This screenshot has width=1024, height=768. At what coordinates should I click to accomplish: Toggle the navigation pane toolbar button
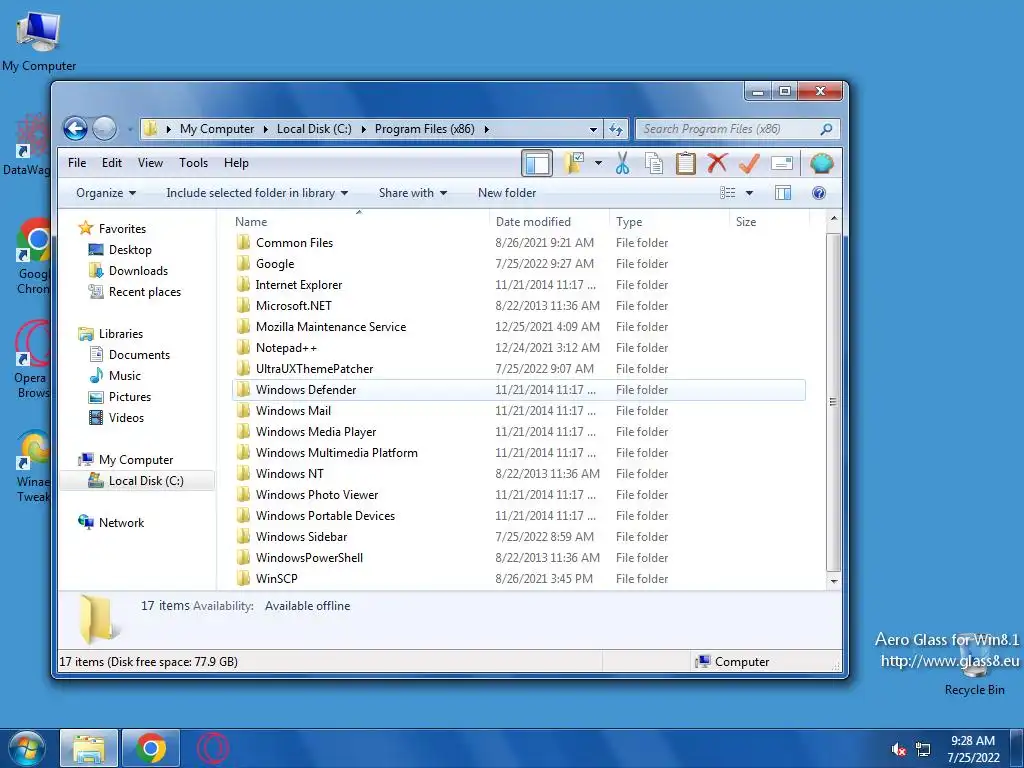[x=537, y=163]
